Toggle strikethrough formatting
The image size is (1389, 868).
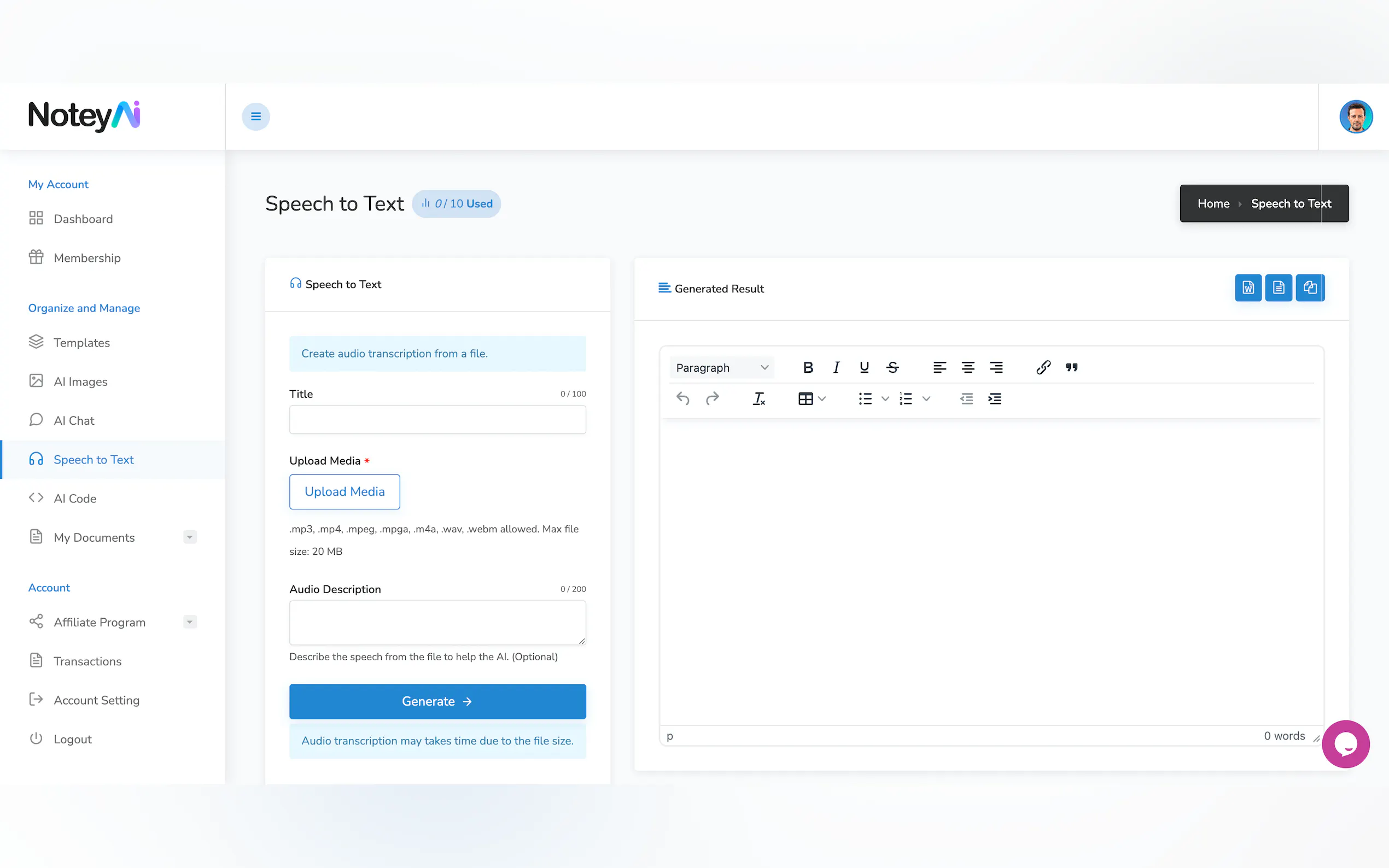tap(892, 367)
